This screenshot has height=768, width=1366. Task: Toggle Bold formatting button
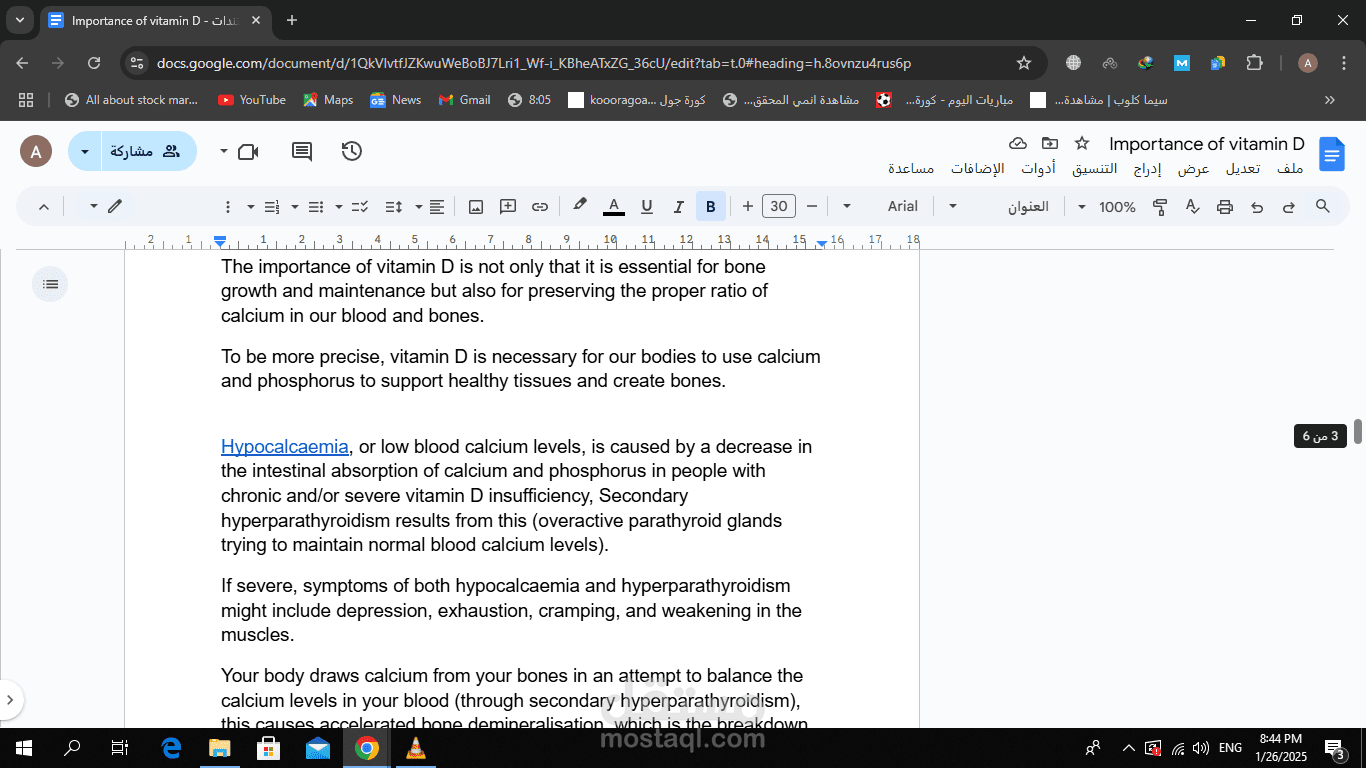tap(711, 207)
